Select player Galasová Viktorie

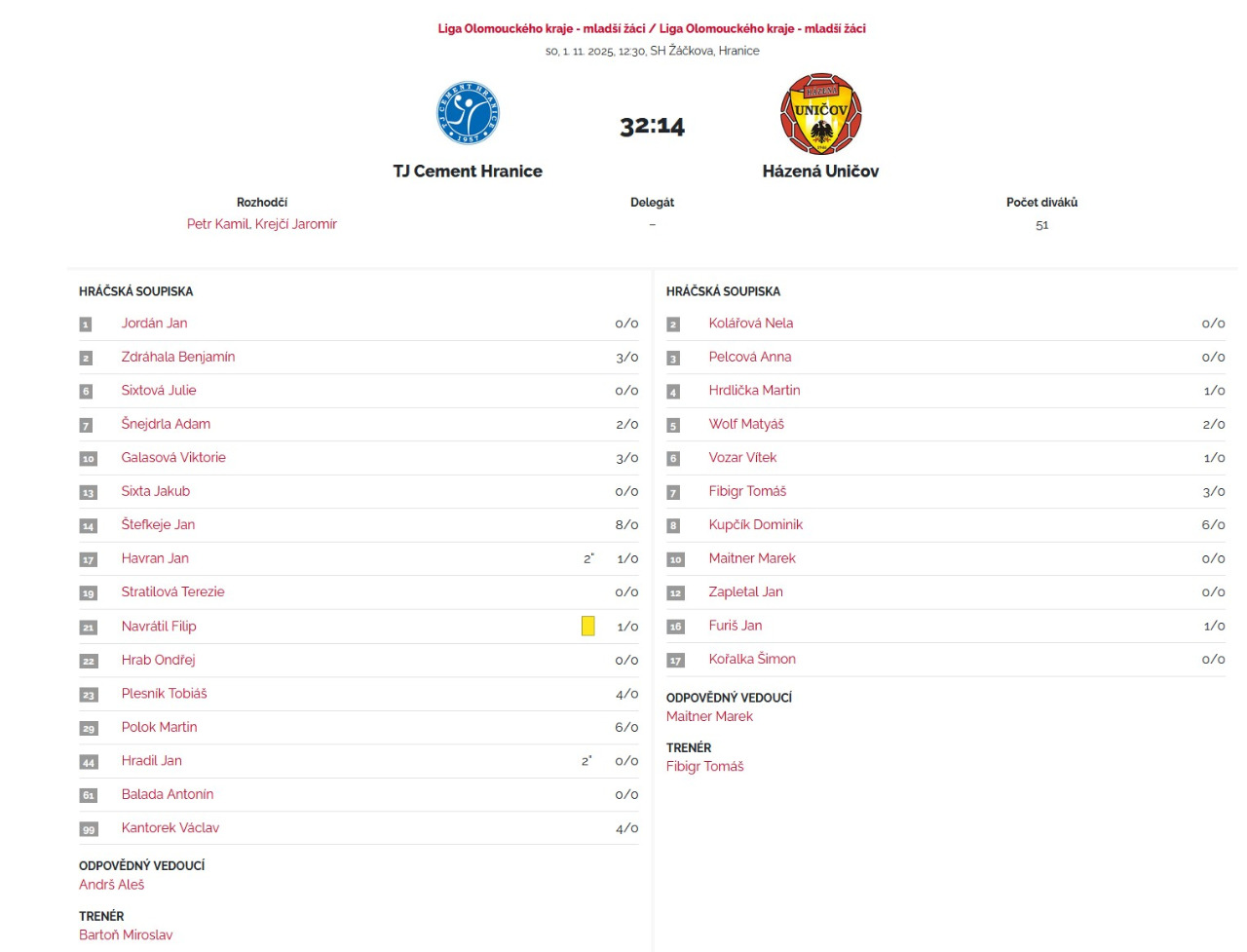pyautogui.click(x=173, y=457)
